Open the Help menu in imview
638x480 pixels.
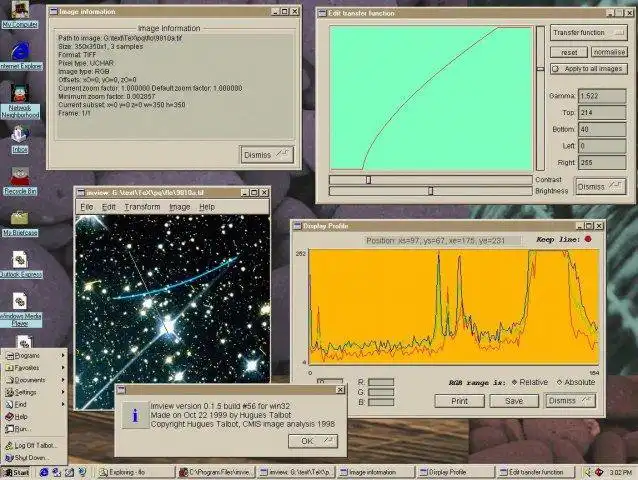point(207,207)
